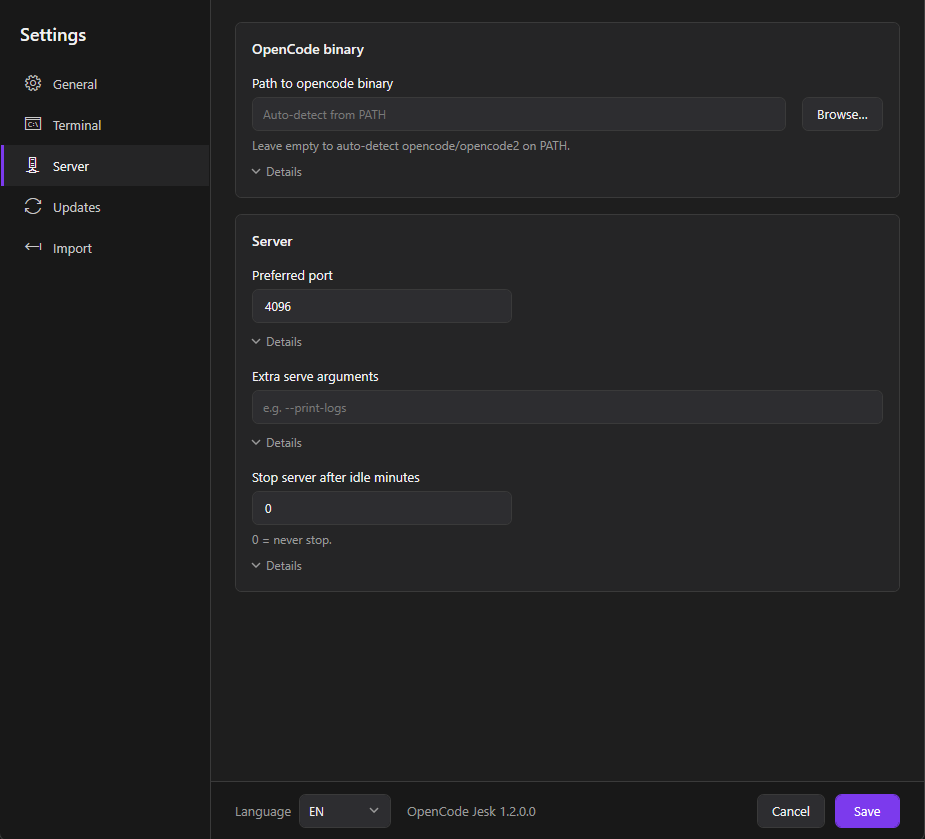Click the Updates refresh icon

[x=33, y=207]
